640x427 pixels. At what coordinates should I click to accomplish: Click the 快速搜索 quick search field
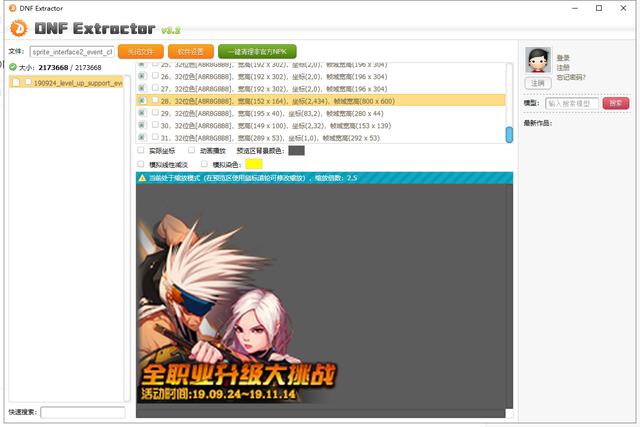pyautogui.click(x=82, y=412)
